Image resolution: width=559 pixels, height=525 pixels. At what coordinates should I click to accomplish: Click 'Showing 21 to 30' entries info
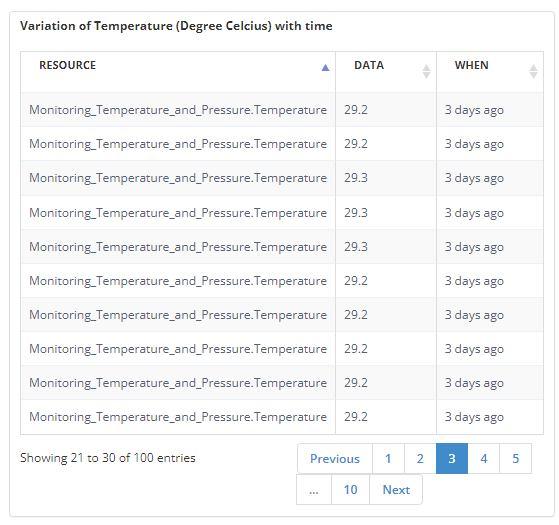(108, 458)
